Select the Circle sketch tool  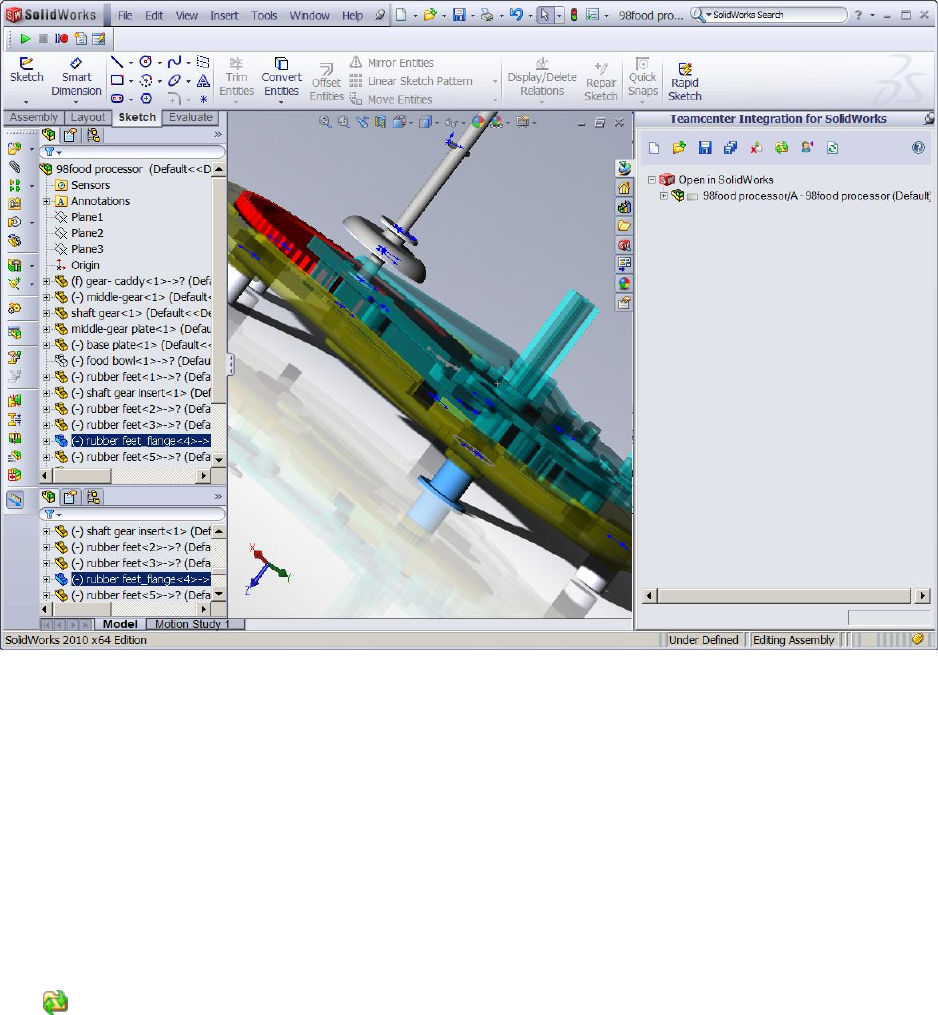pos(146,62)
